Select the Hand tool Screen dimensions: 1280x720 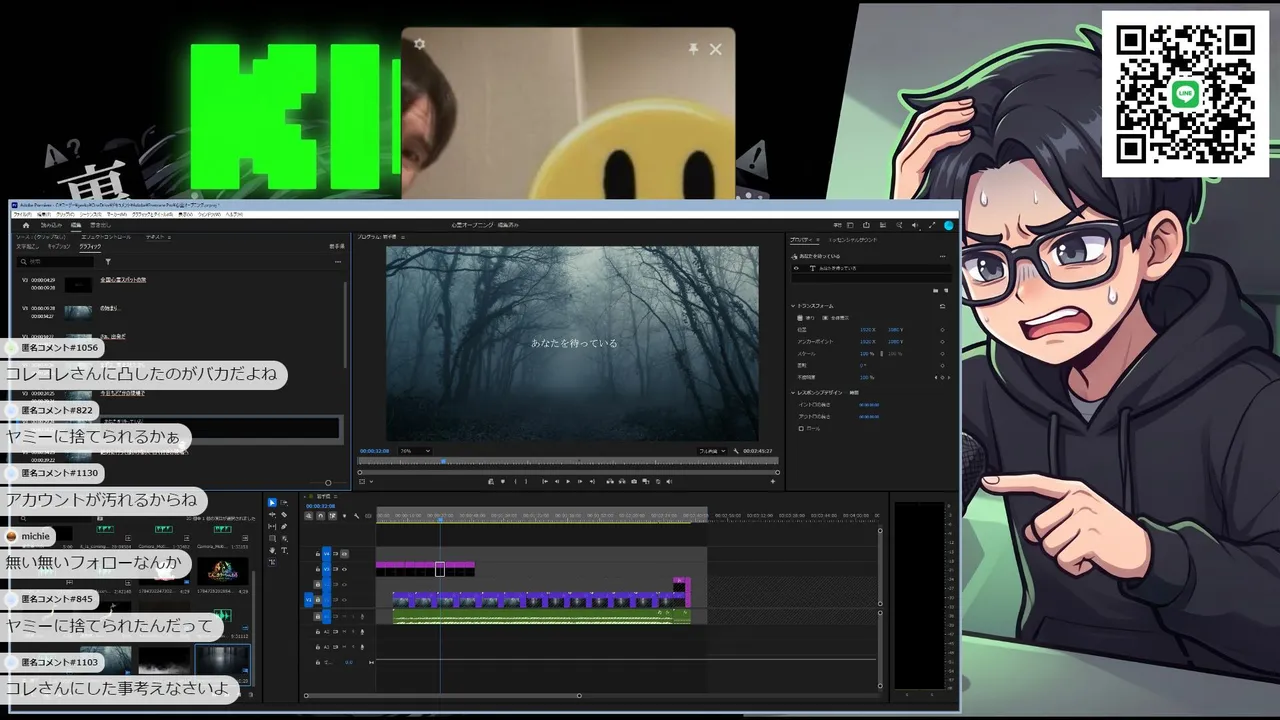tap(272, 551)
